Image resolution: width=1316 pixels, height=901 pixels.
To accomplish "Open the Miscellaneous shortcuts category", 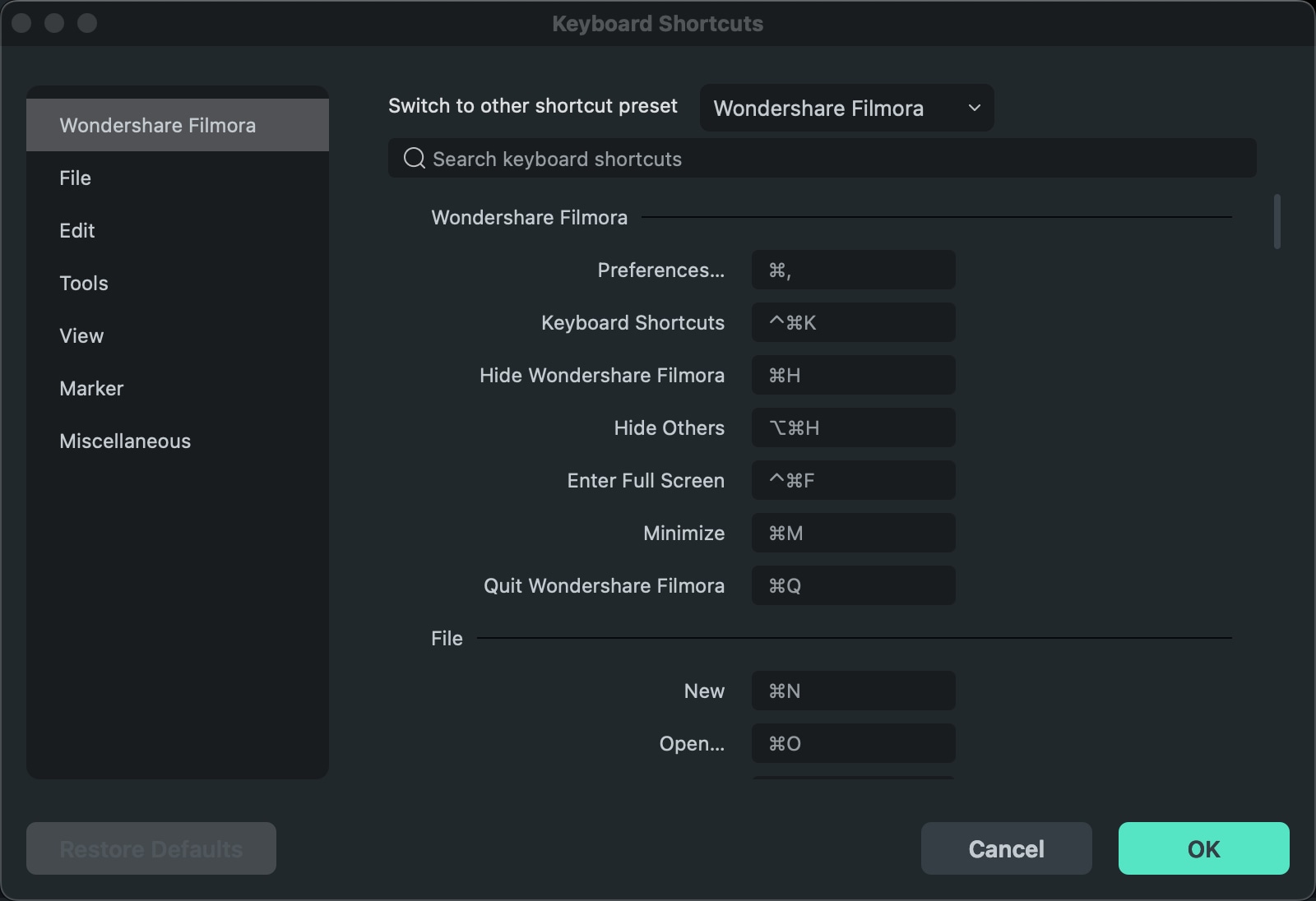I will tap(125, 441).
